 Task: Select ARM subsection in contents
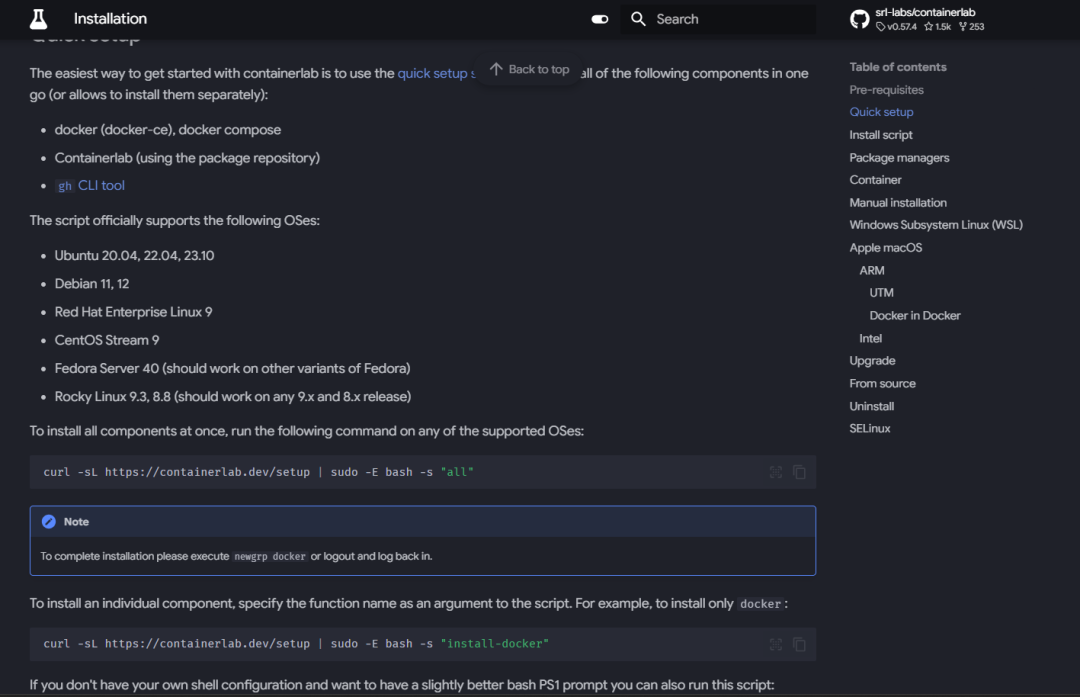tap(871, 271)
